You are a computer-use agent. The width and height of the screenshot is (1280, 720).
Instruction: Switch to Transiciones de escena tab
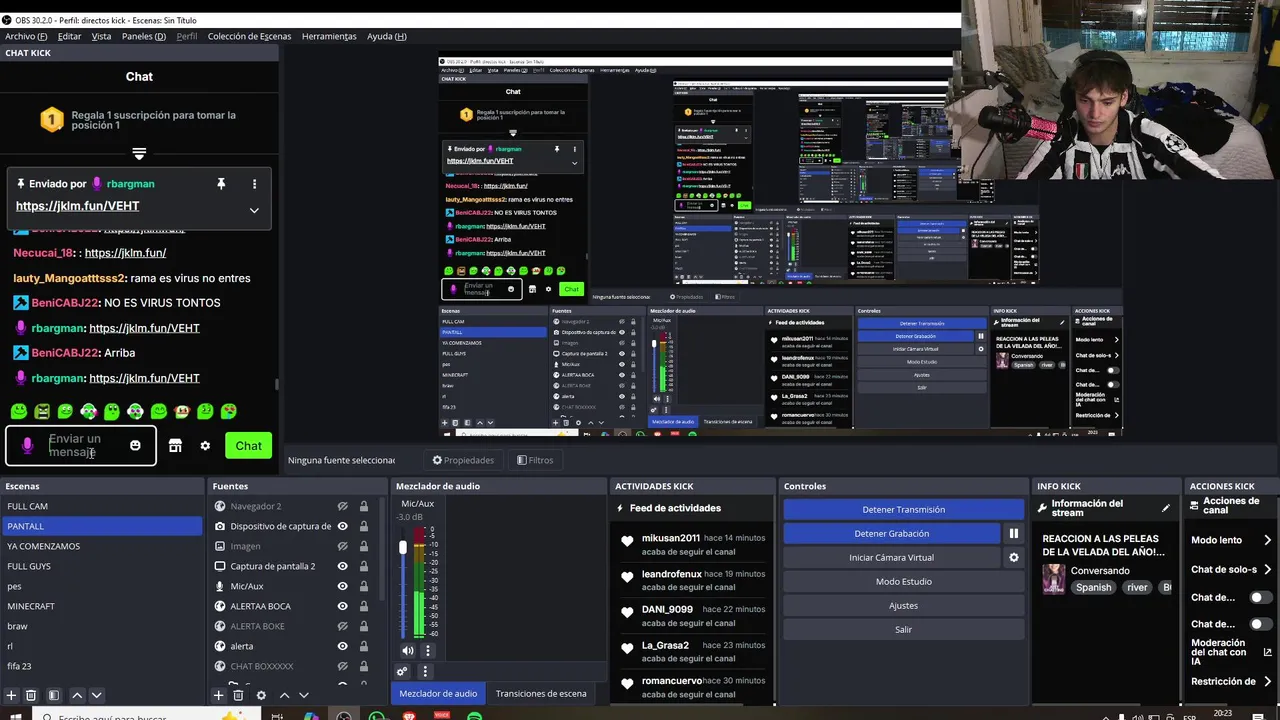(x=541, y=693)
